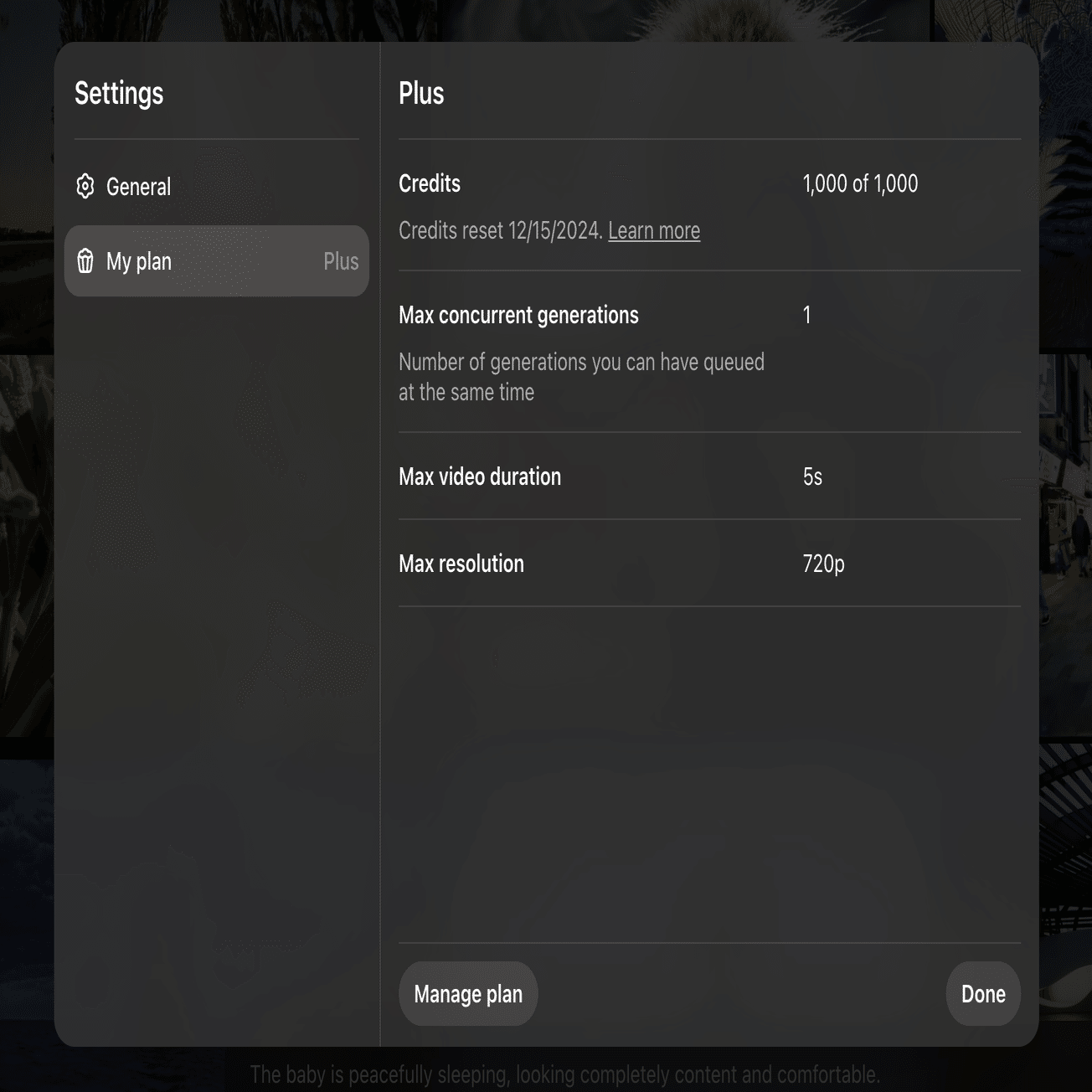Click the Plus plan title heading
1092x1092 pixels.
[421, 93]
